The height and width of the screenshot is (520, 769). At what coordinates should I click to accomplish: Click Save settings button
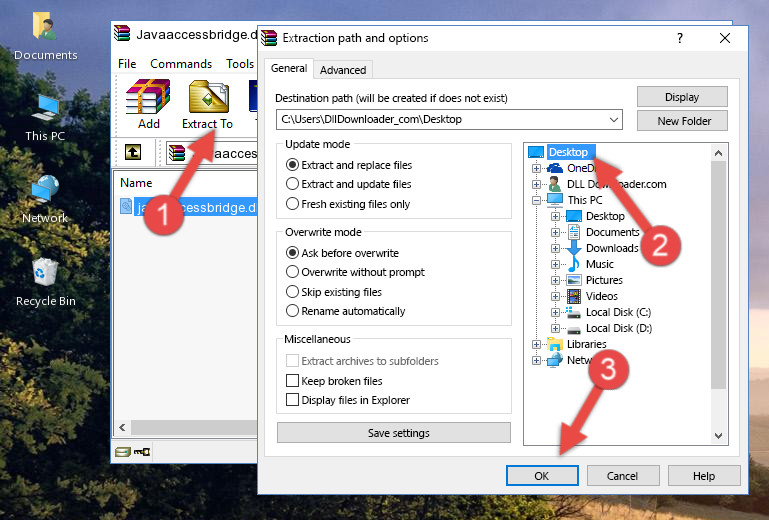[394, 433]
